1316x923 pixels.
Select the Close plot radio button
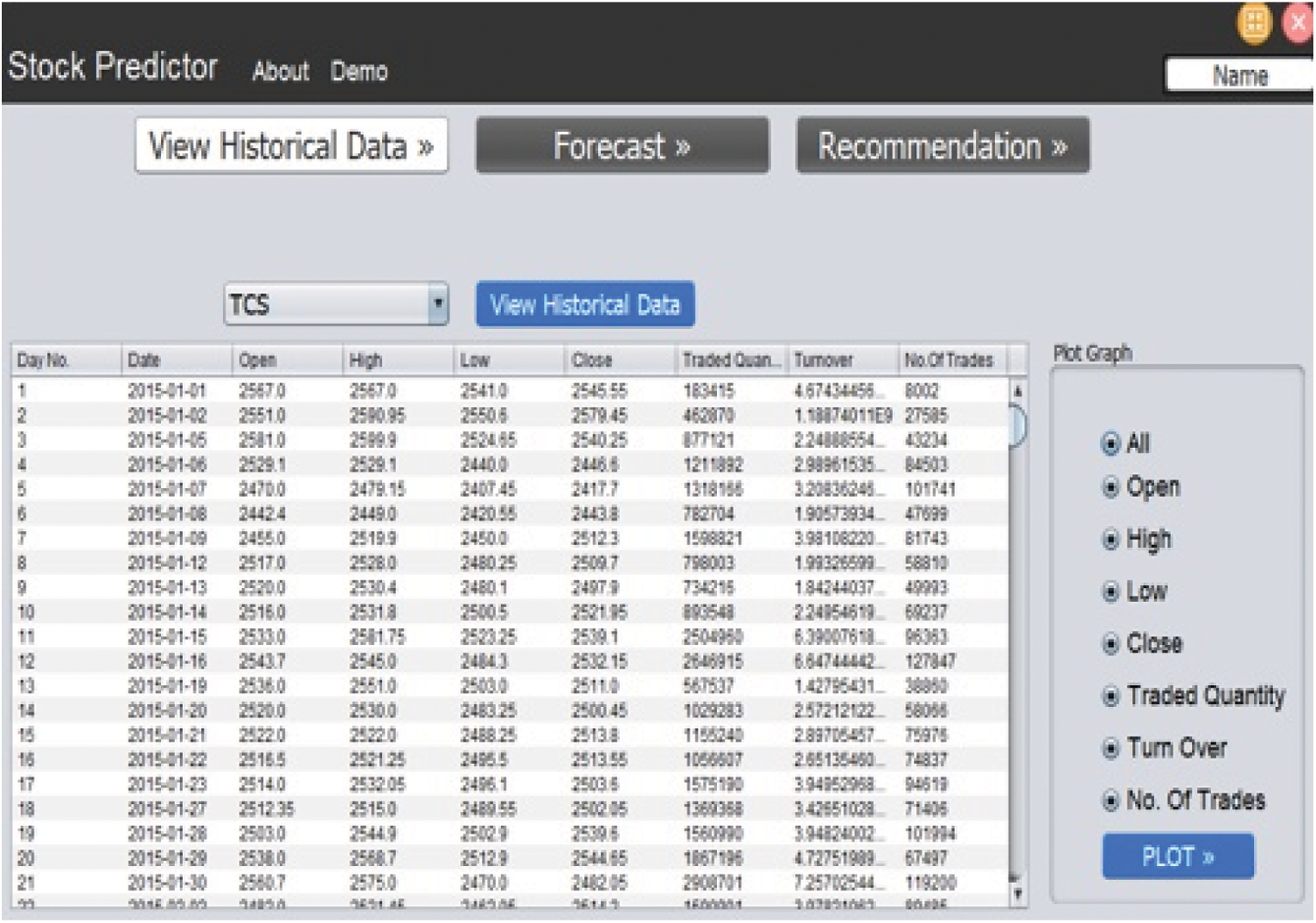[x=1111, y=645]
